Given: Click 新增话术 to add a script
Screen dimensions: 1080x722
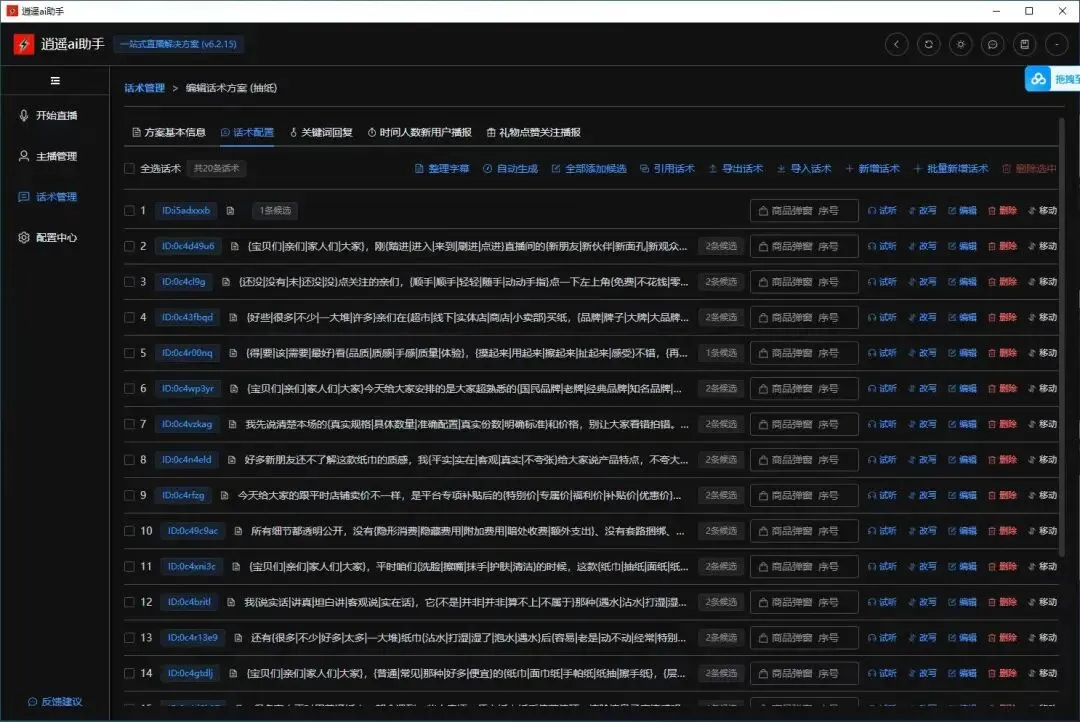Looking at the screenshot, I should point(872,168).
